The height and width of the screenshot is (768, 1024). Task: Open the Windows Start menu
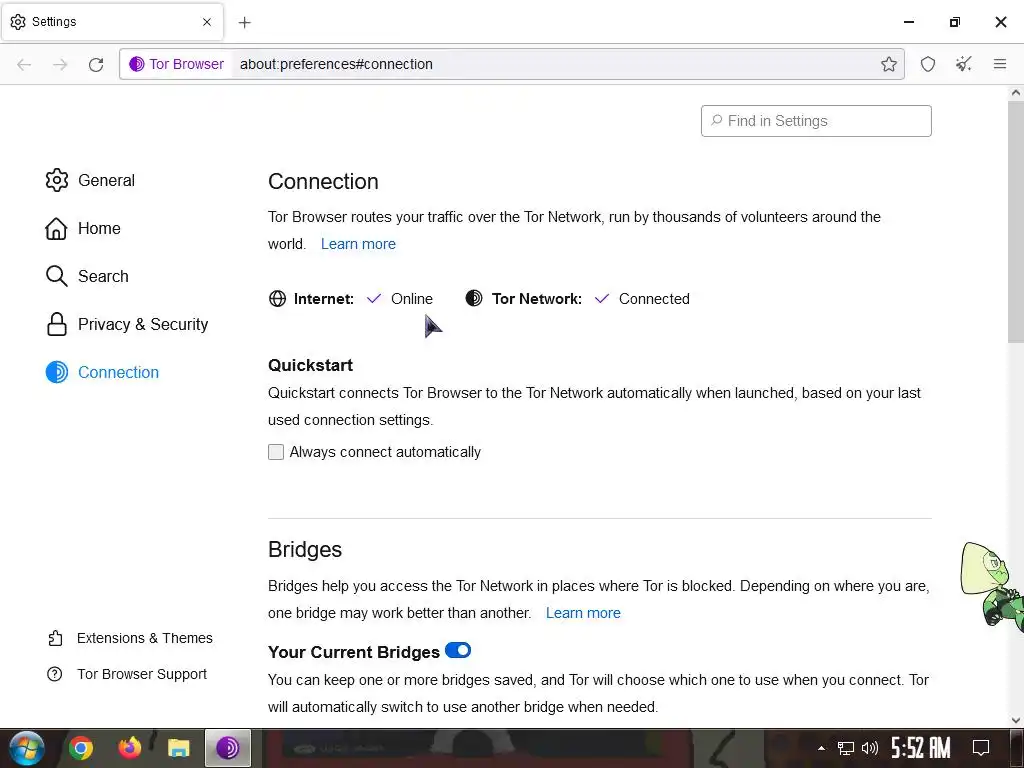[x=27, y=748]
